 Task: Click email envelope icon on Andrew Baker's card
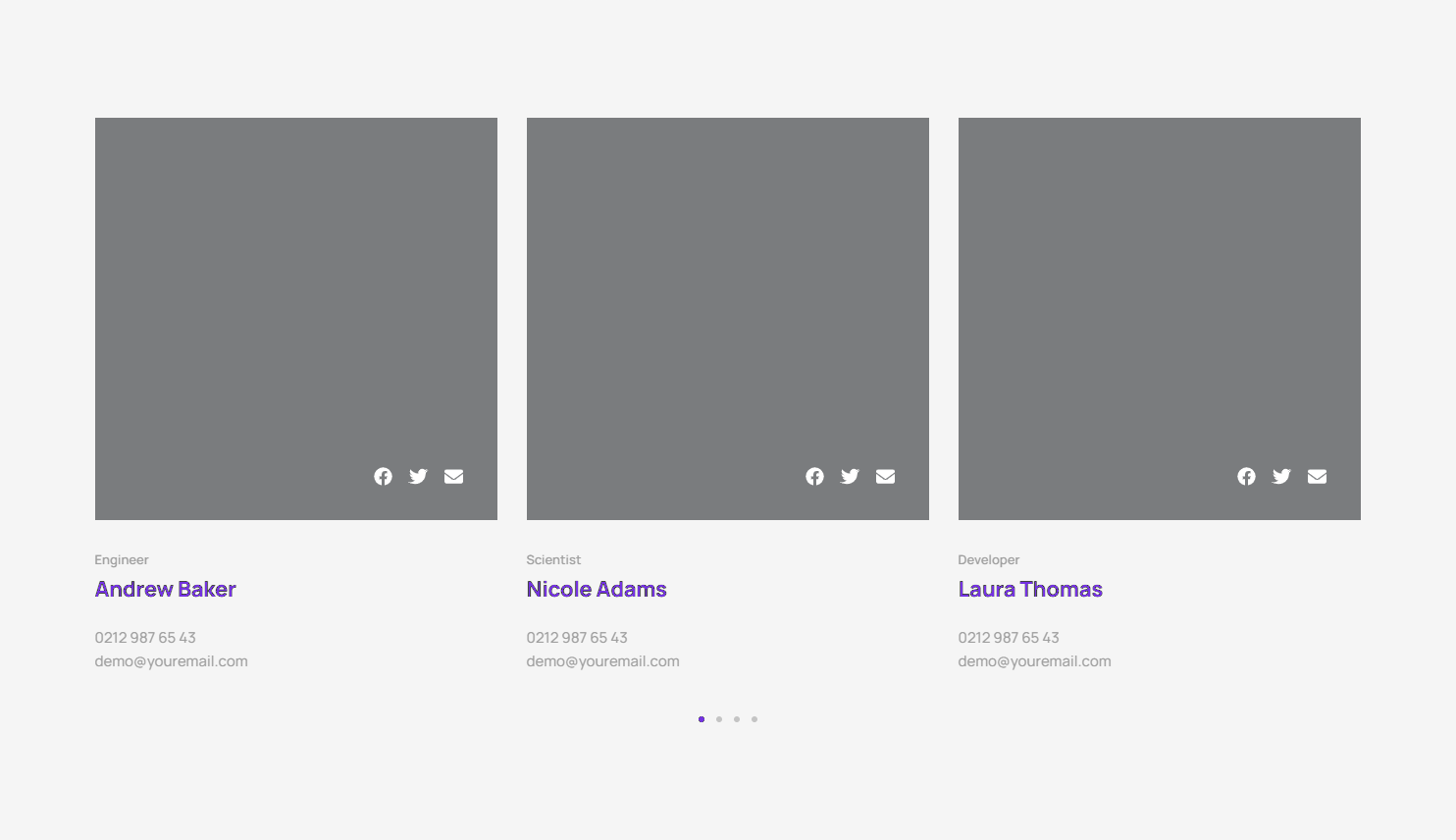[453, 476]
